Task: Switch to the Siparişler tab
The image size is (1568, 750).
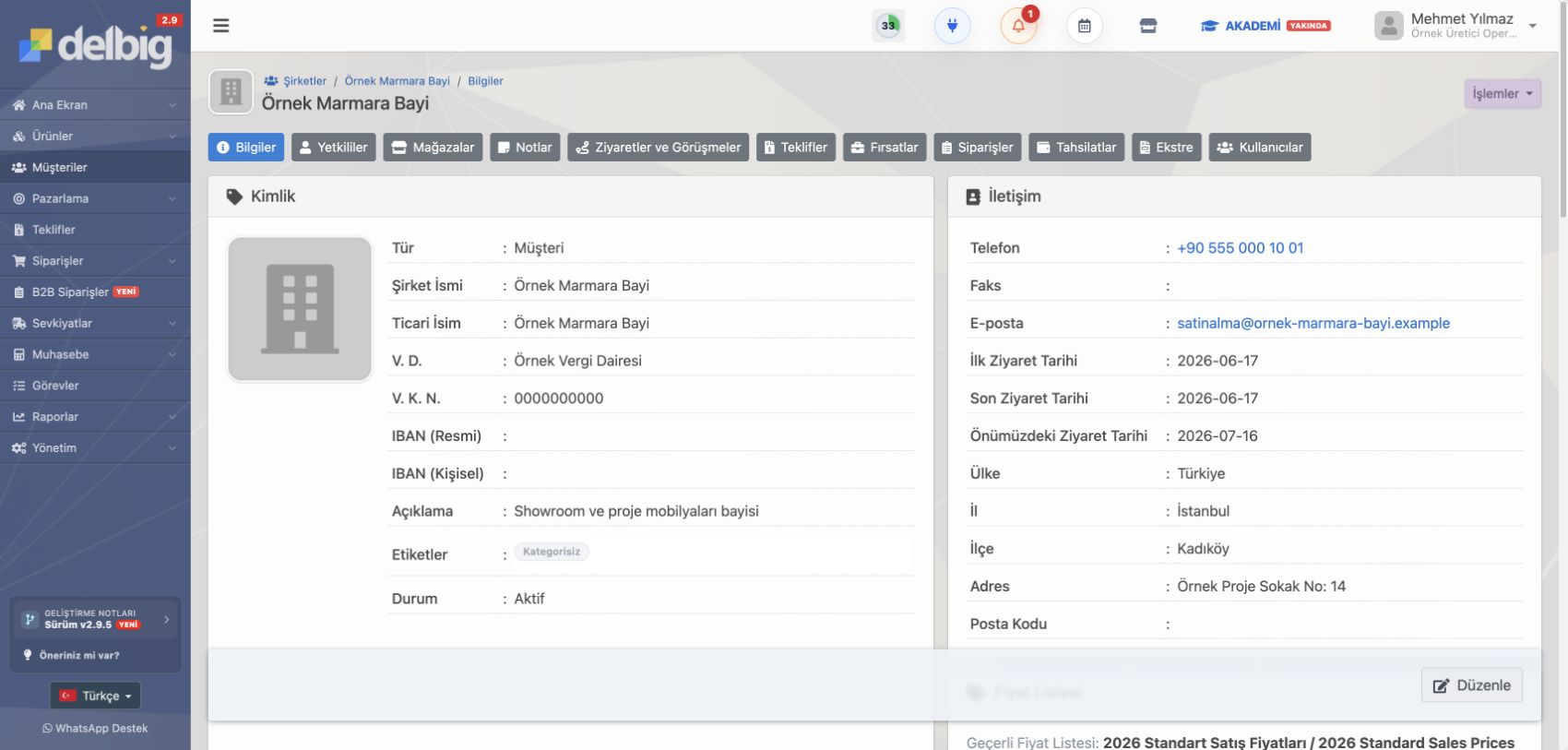Action: pyautogui.click(x=977, y=147)
